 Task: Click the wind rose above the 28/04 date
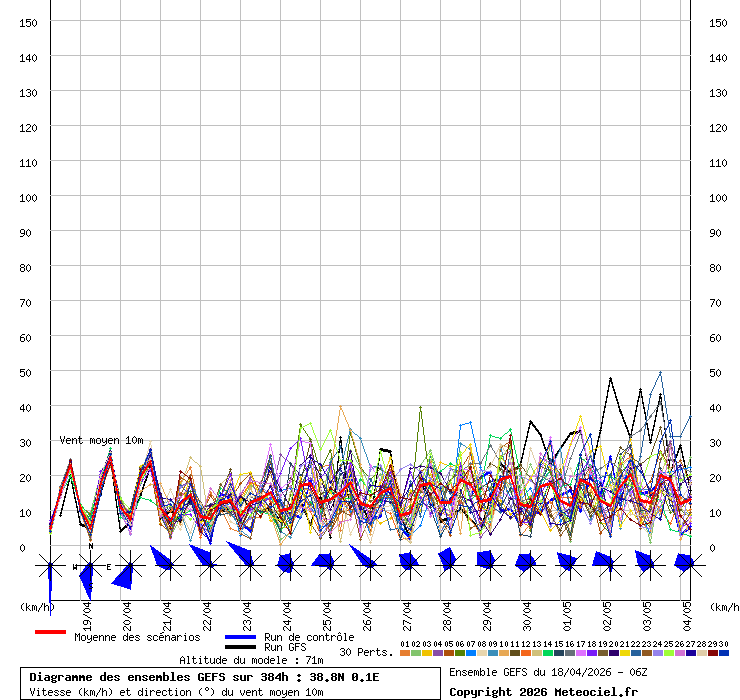pos(447,565)
